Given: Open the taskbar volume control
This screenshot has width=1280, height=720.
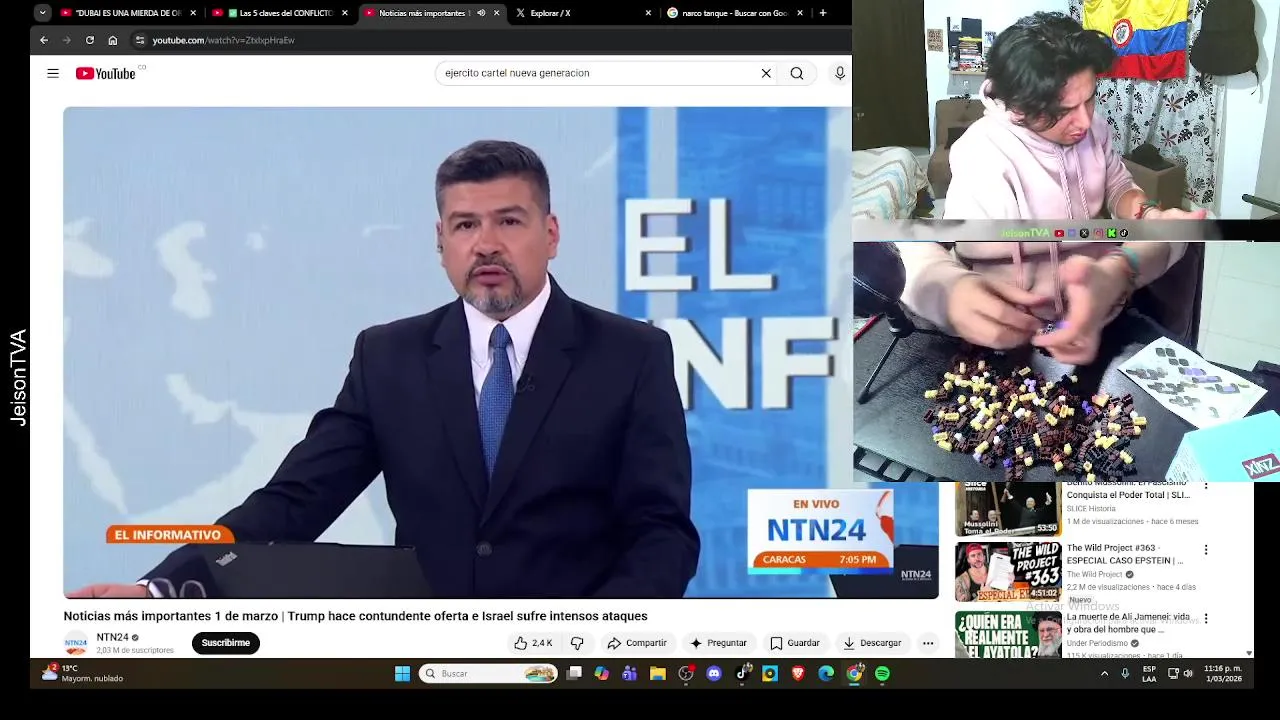Looking at the screenshot, I should click(1188, 674).
